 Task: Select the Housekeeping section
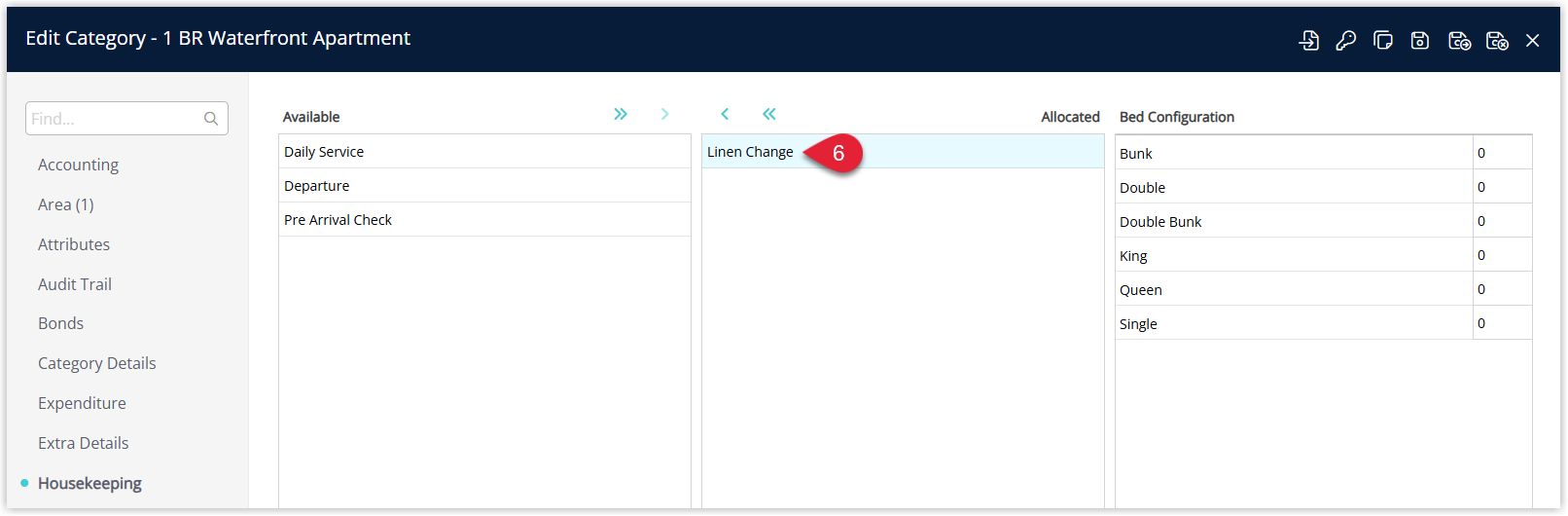(x=89, y=483)
